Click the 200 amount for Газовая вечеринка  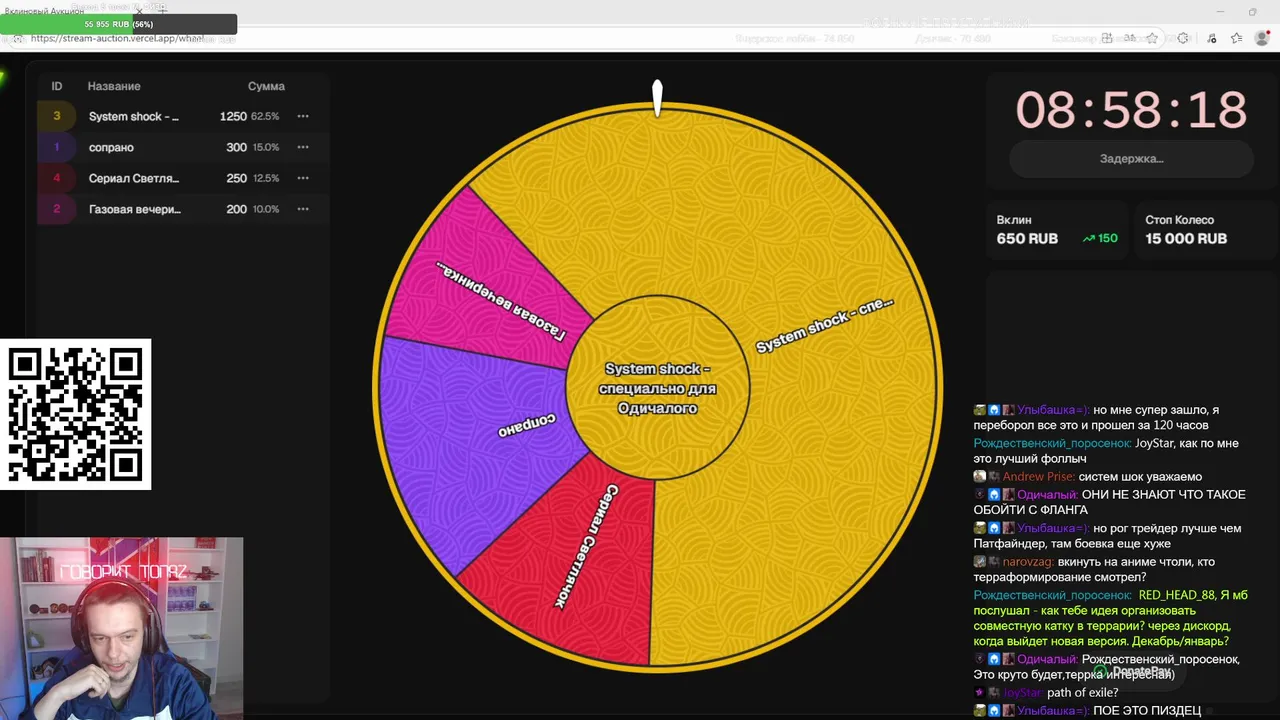(236, 209)
